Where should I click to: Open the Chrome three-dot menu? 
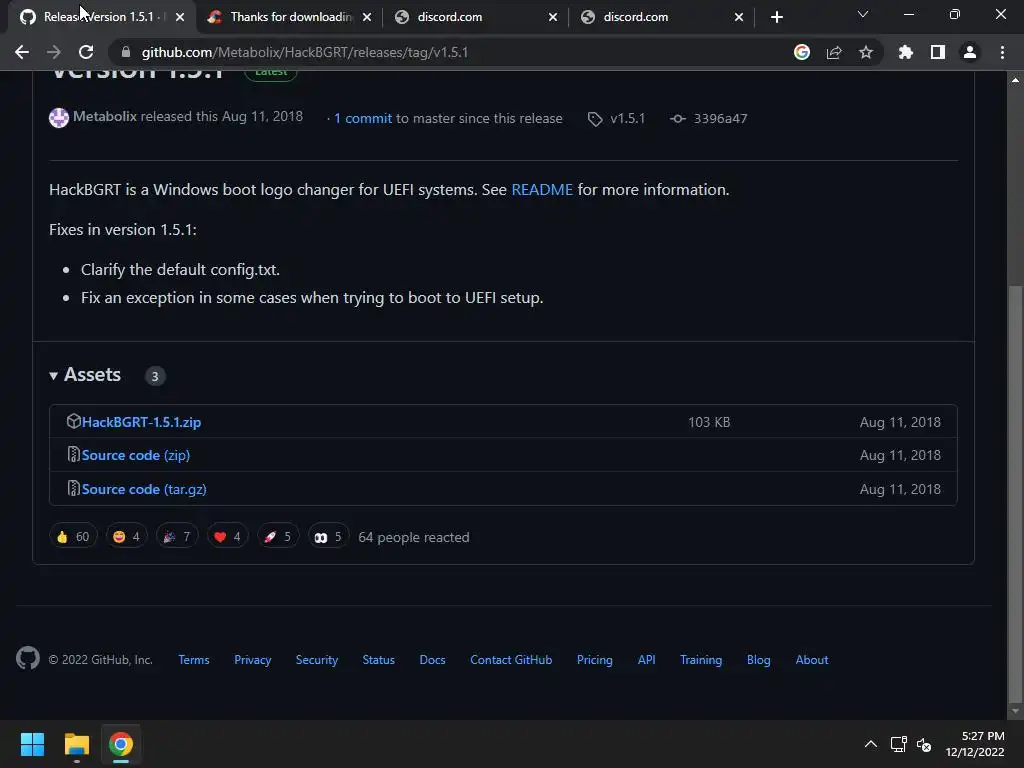1002,52
